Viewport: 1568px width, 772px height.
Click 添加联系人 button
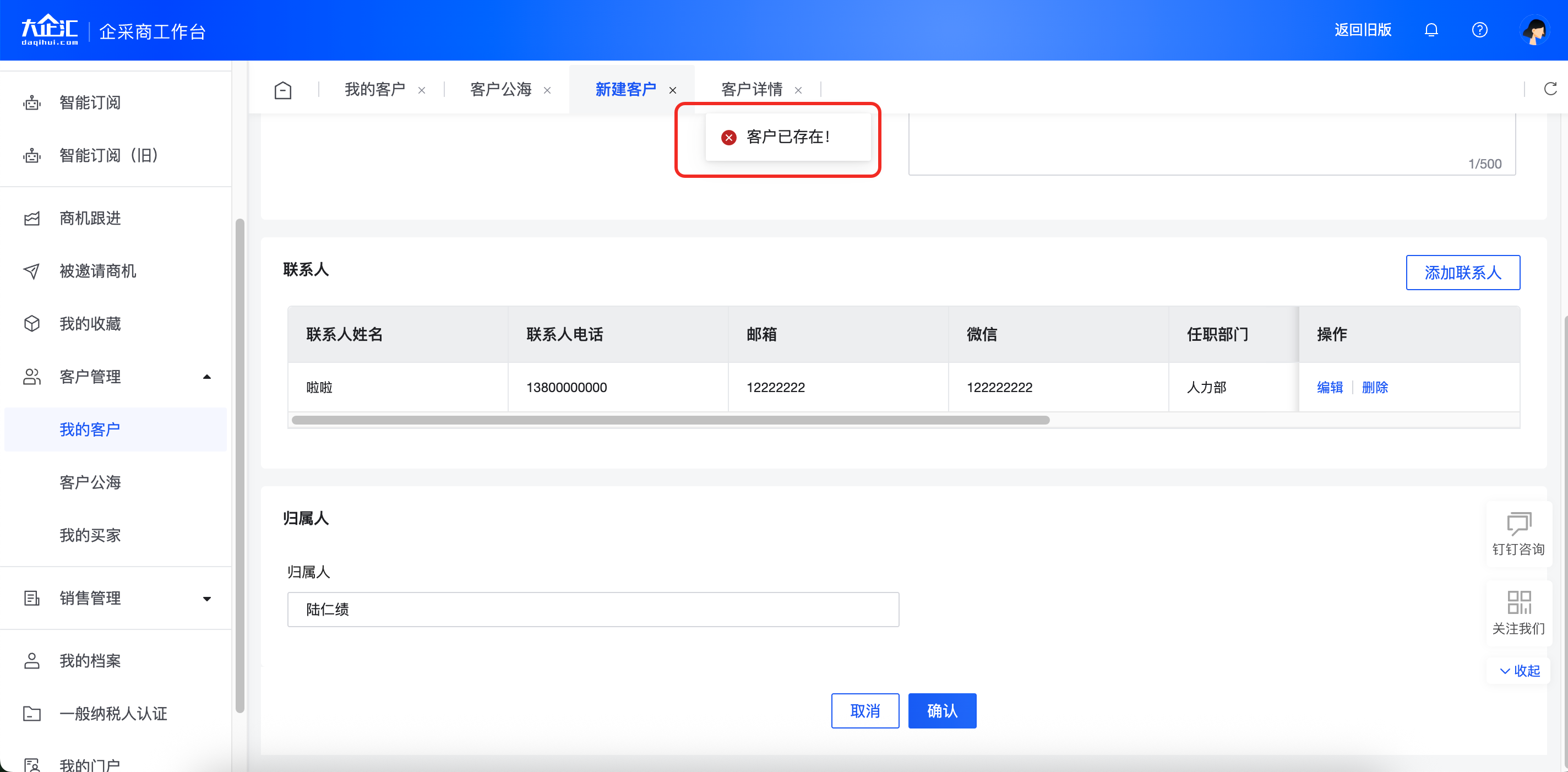pos(1463,272)
